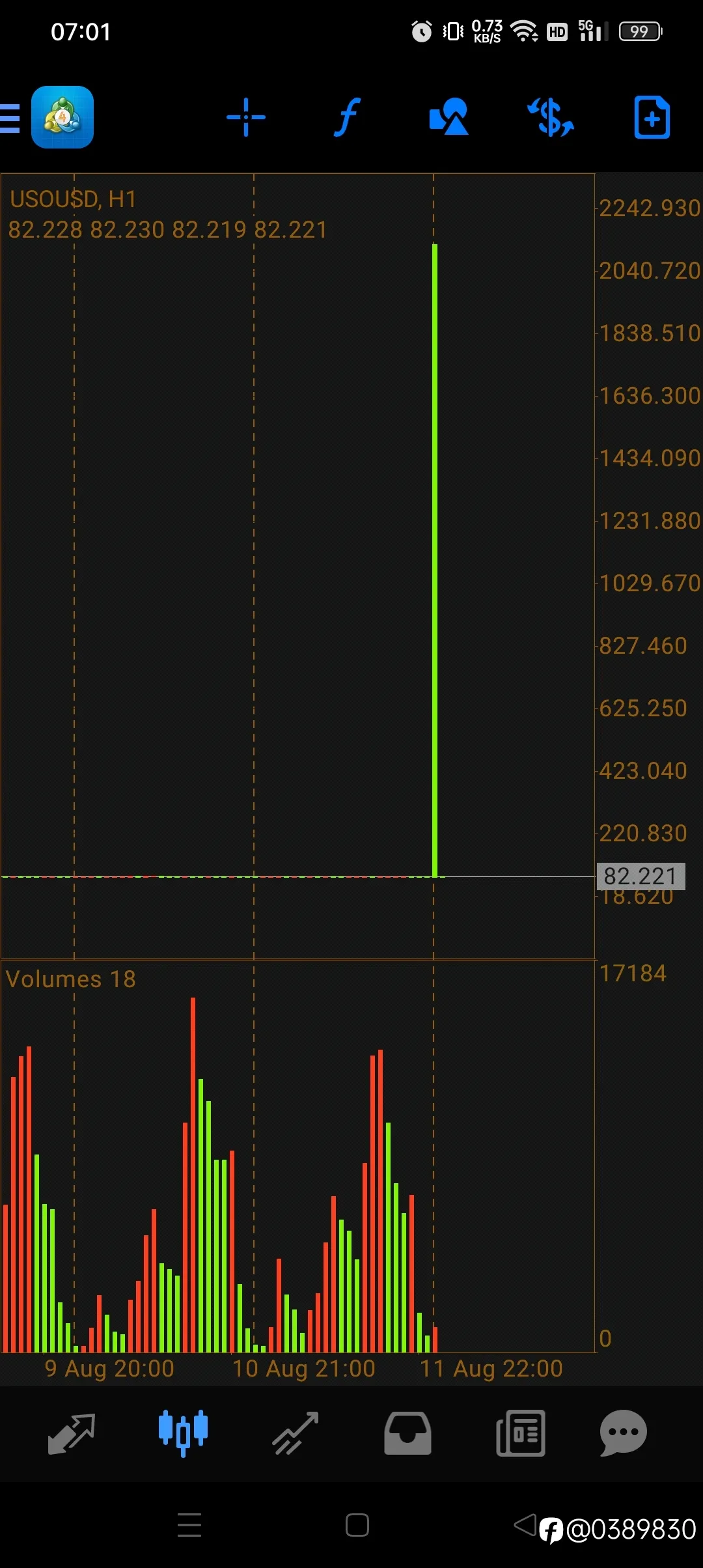Open the Trade tab

tap(296, 1433)
